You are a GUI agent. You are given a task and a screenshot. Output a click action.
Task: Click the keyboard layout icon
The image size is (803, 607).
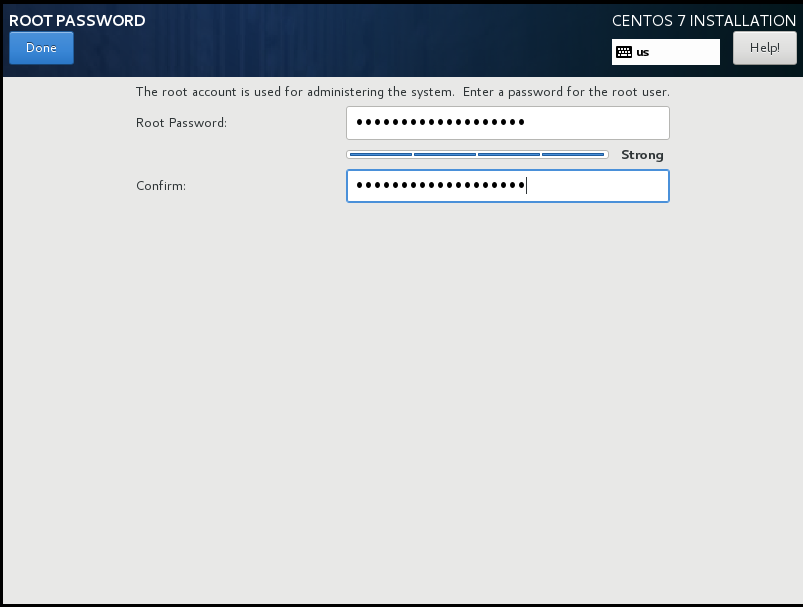(624, 52)
